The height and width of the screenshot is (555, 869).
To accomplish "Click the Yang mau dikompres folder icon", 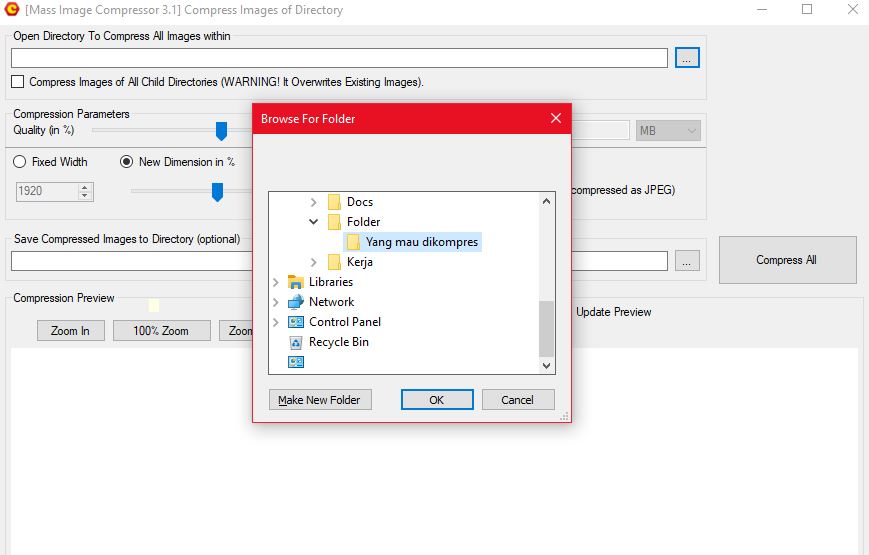I will click(353, 242).
